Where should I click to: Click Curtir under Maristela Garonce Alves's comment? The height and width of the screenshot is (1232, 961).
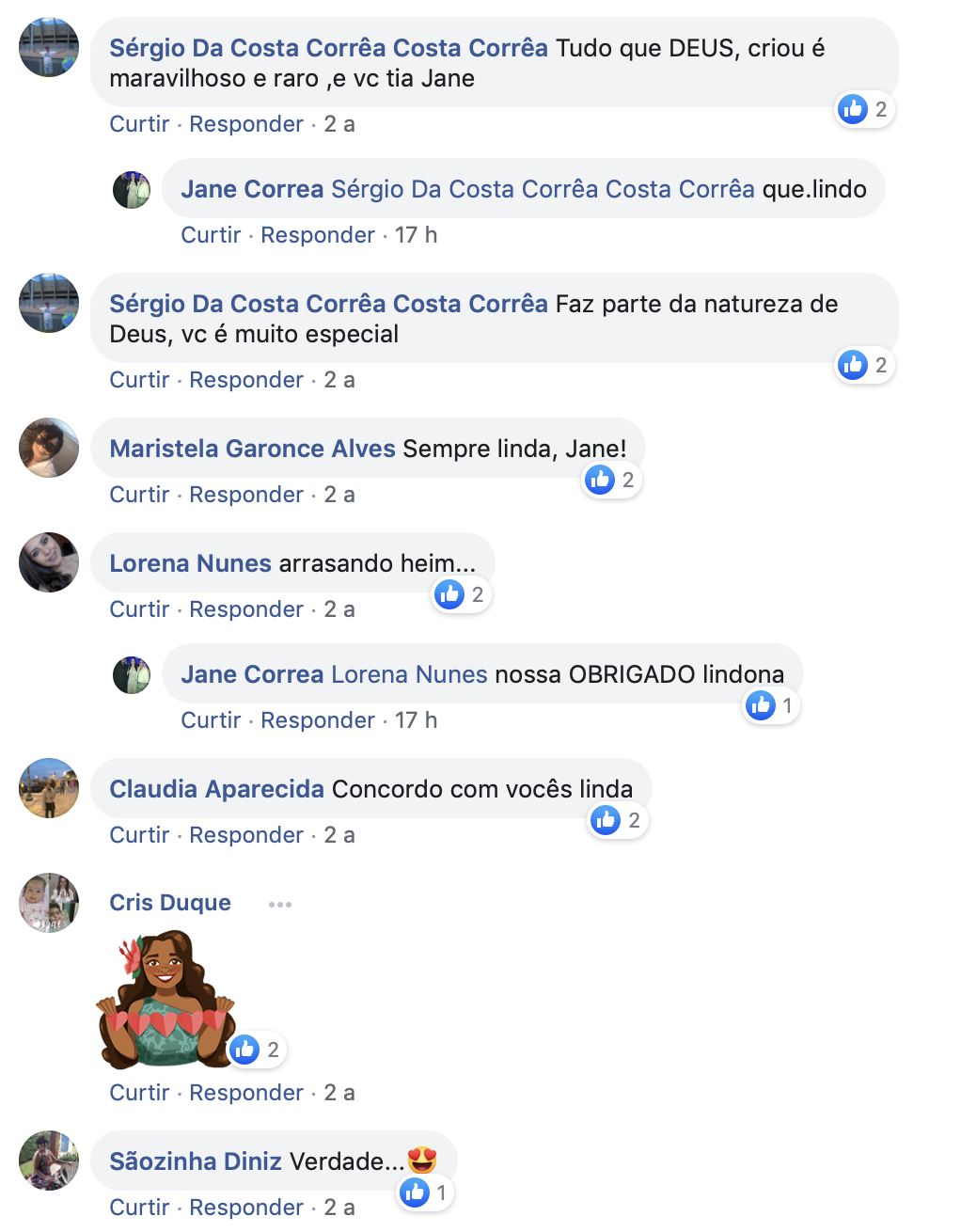pos(139,495)
